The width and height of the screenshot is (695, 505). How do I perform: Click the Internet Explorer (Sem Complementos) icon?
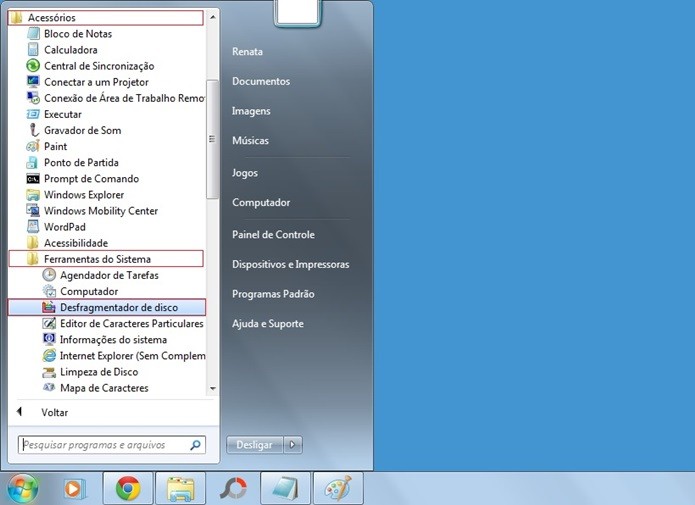(x=49, y=356)
